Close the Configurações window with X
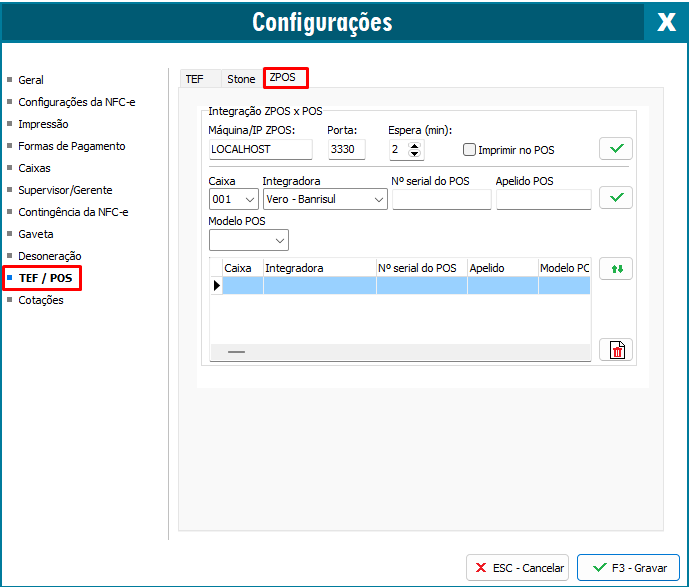The height and width of the screenshot is (587, 689). pos(665,22)
